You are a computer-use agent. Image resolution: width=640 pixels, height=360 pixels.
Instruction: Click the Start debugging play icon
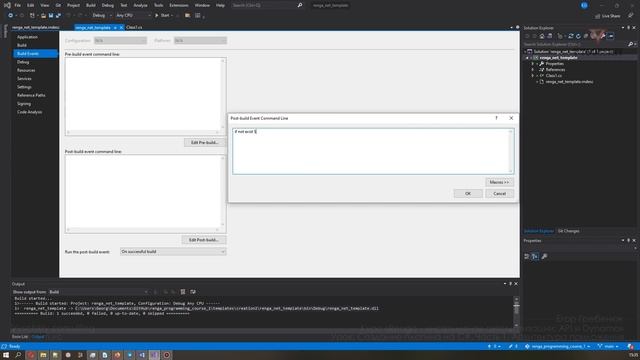click(x=156, y=16)
